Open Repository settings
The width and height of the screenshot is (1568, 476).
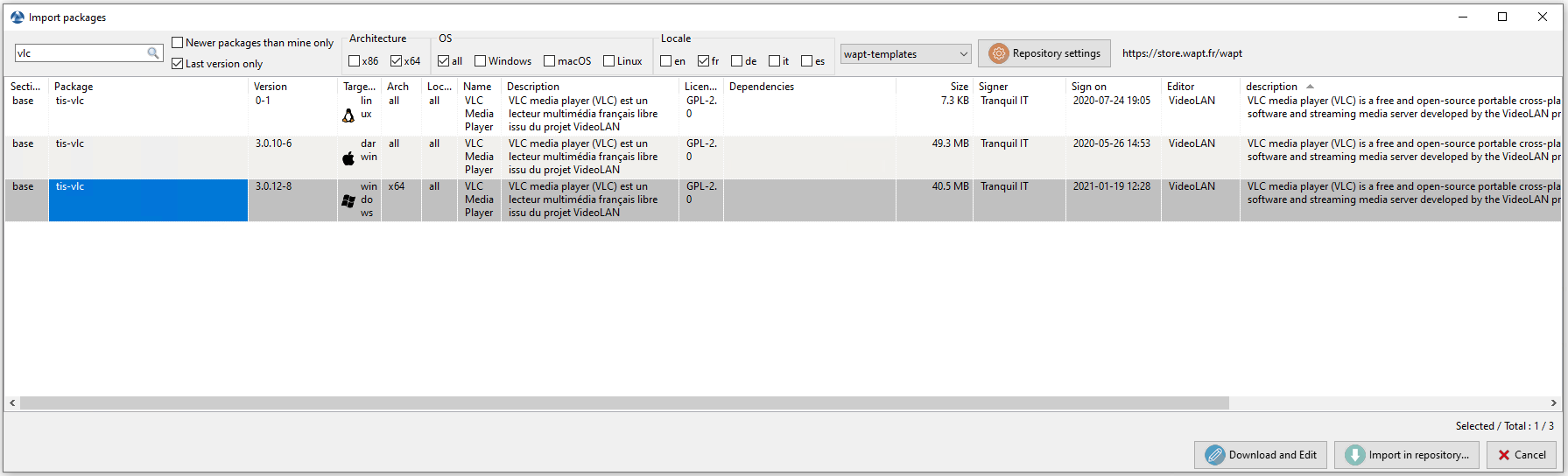pos(1044,53)
